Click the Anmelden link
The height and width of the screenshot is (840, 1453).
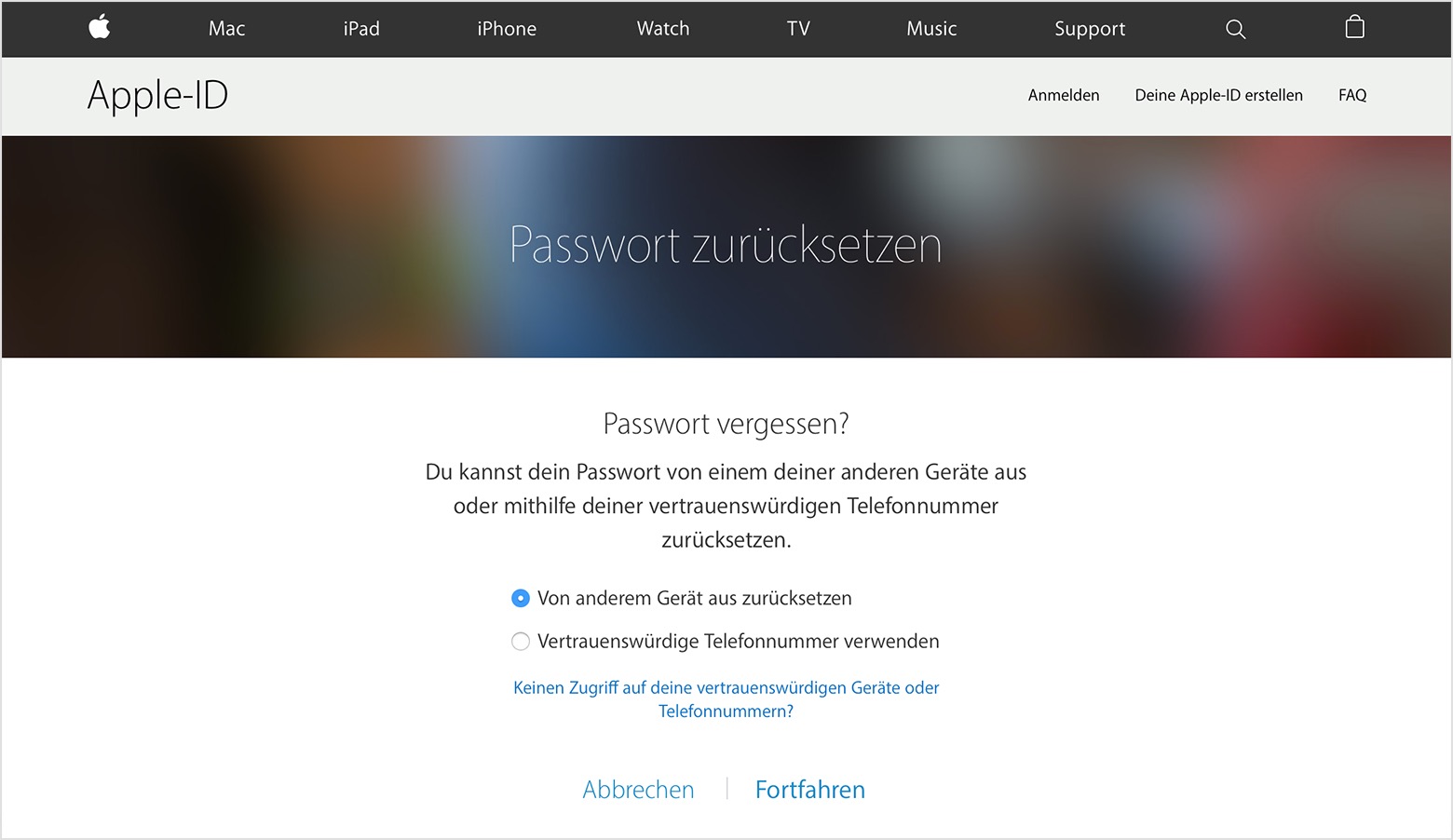point(1064,95)
